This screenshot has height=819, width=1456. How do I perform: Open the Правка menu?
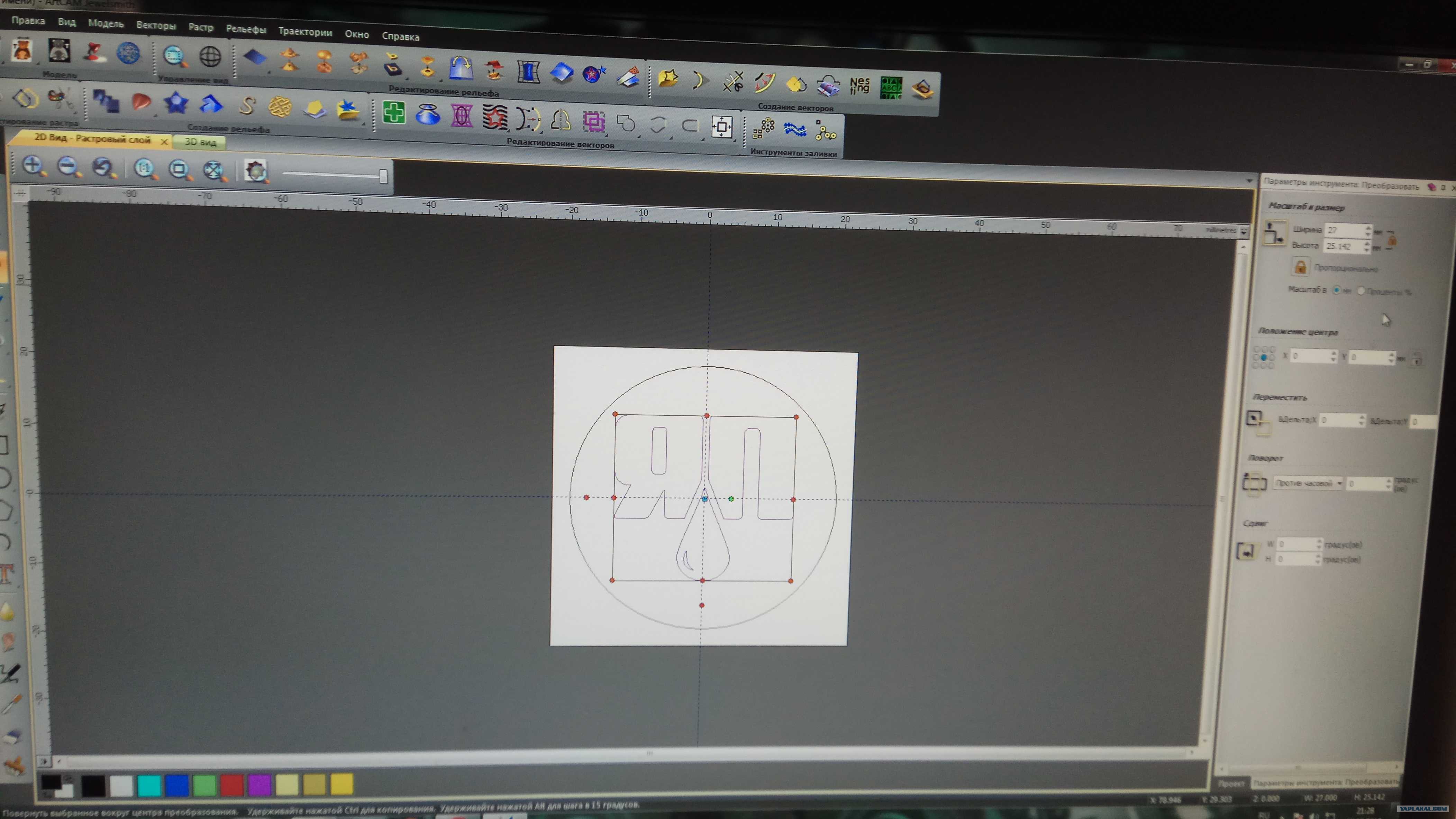pos(28,21)
